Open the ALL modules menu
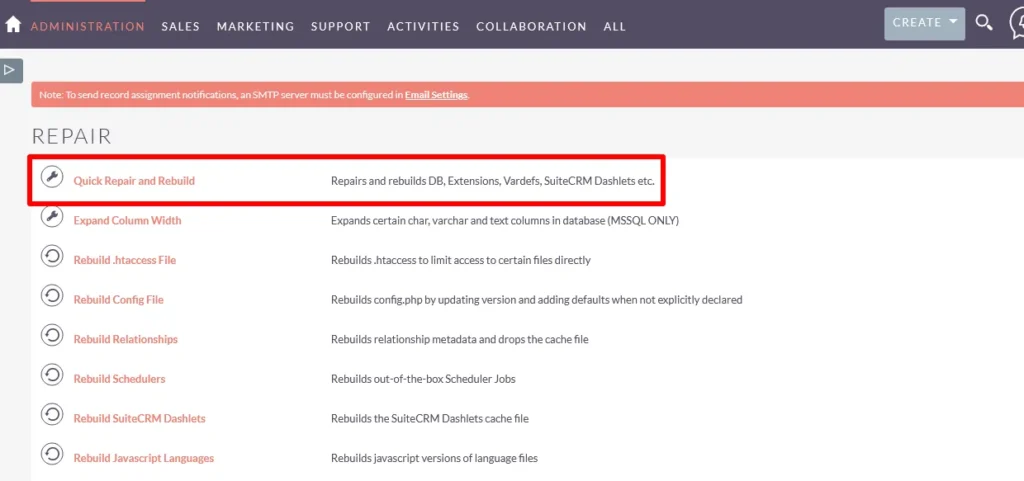 [x=614, y=26]
